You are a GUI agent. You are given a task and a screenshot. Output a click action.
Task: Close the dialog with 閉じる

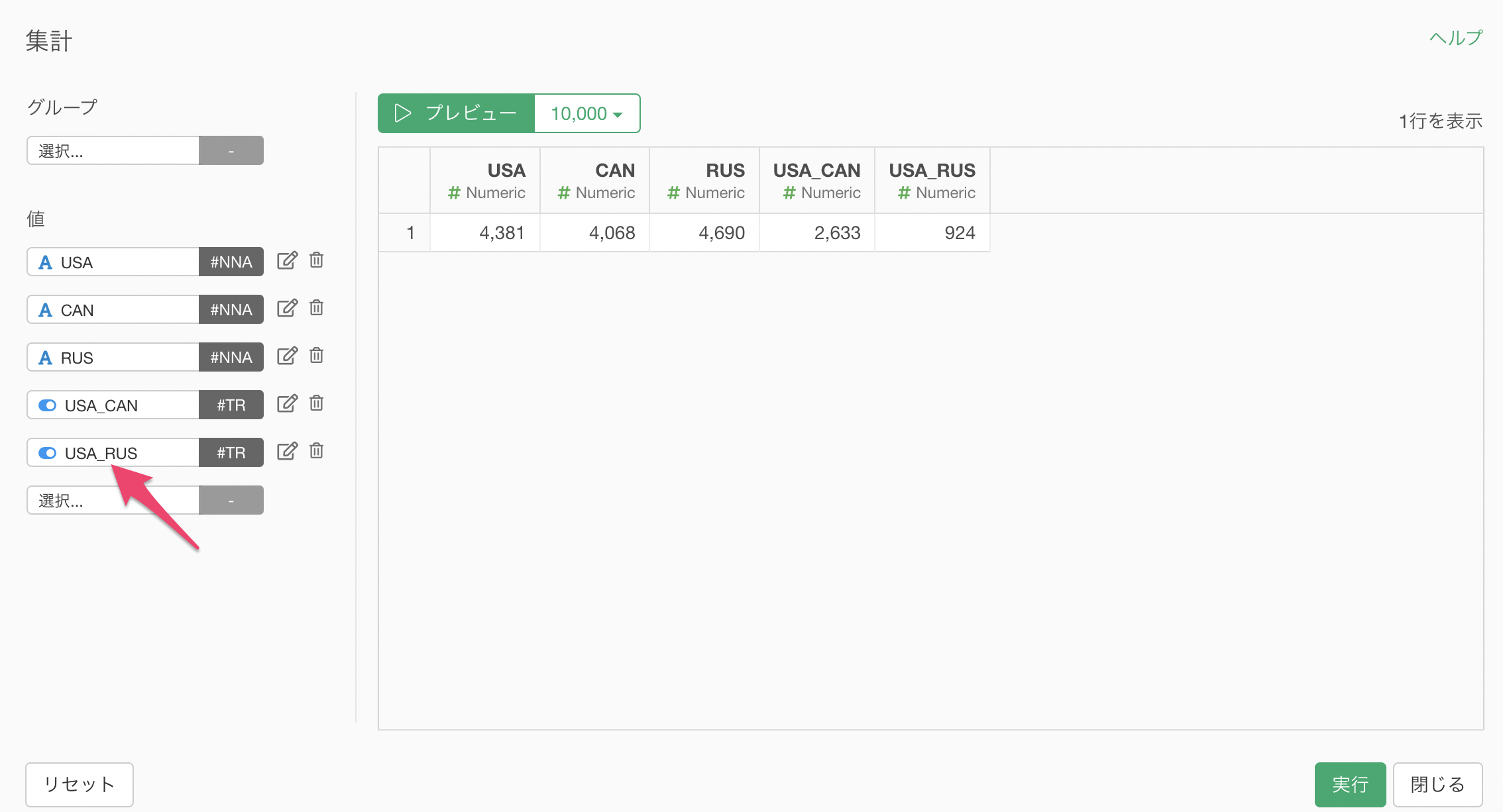click(1437, 784)
